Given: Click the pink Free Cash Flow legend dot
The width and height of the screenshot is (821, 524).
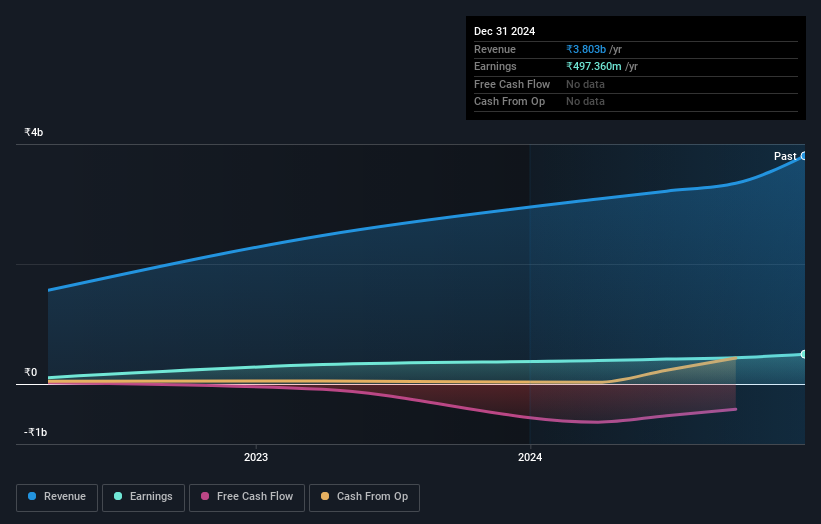Looking at the screenshot, I should pos(205,496).
